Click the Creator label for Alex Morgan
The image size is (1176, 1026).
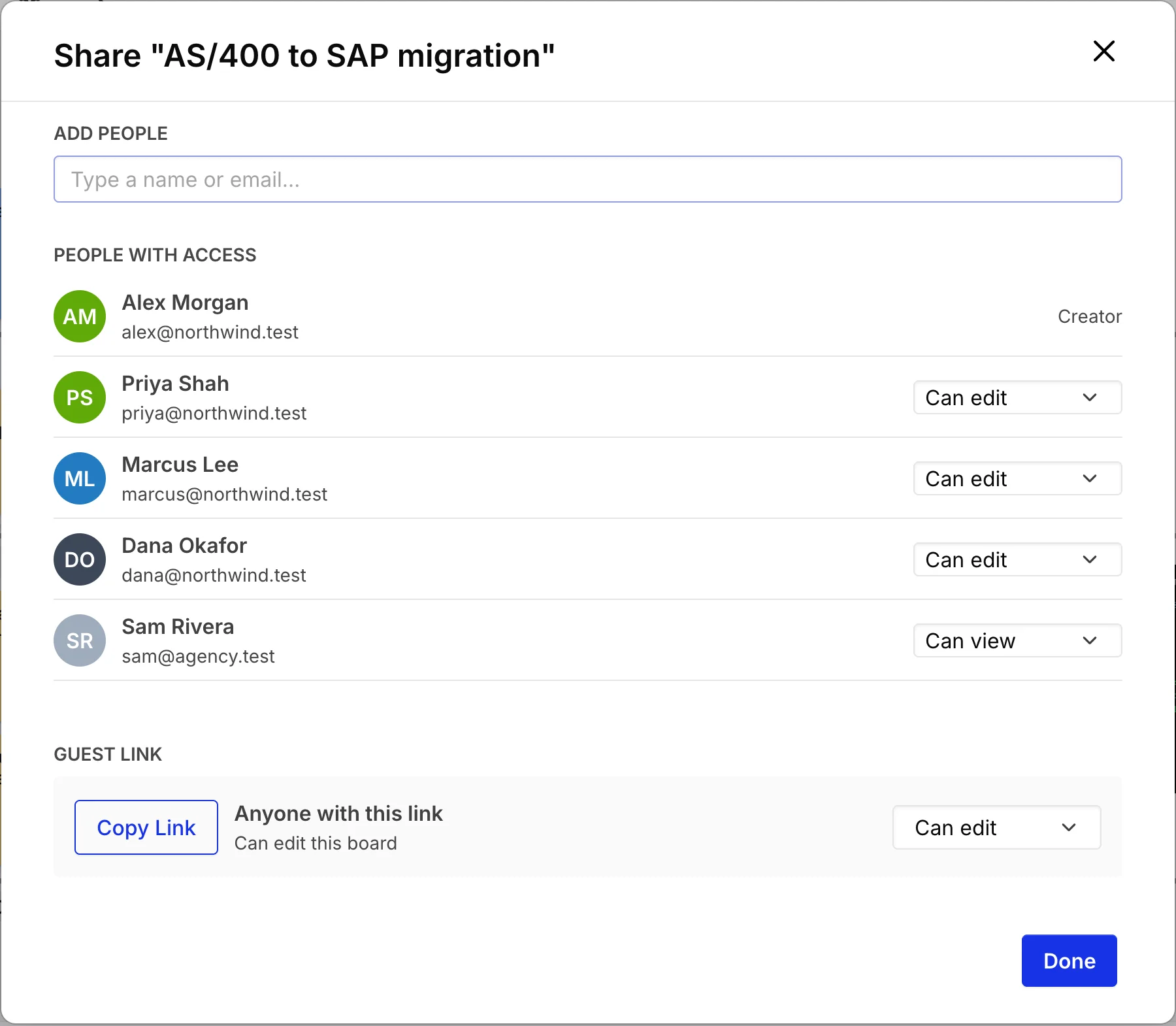pos(1090,316)
